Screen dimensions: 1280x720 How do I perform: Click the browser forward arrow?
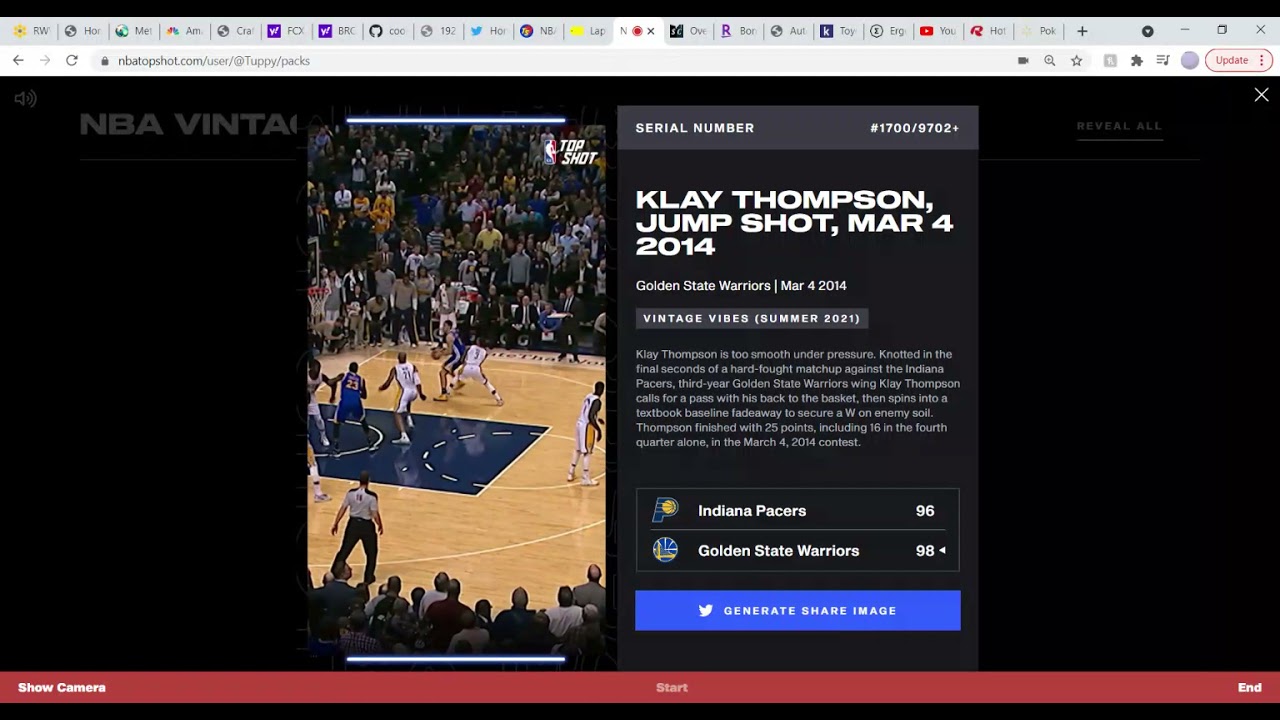pos(45,60)
